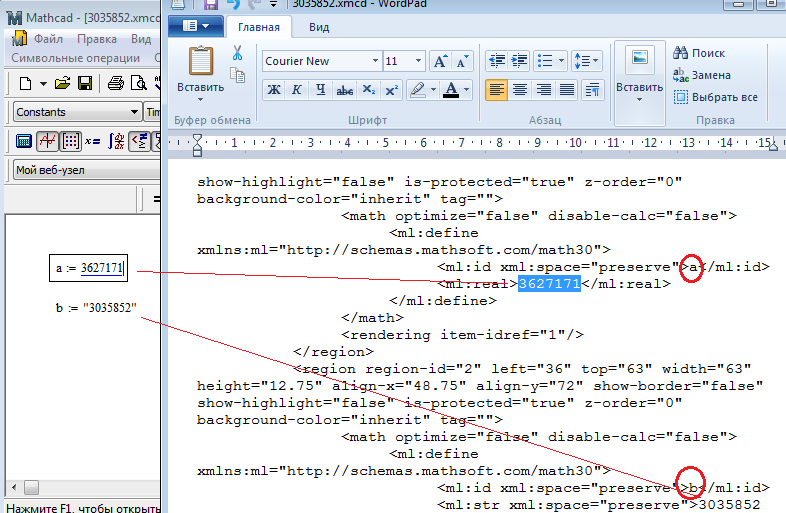Click the grow font size button
786x513 pixels.
(440, 61)
